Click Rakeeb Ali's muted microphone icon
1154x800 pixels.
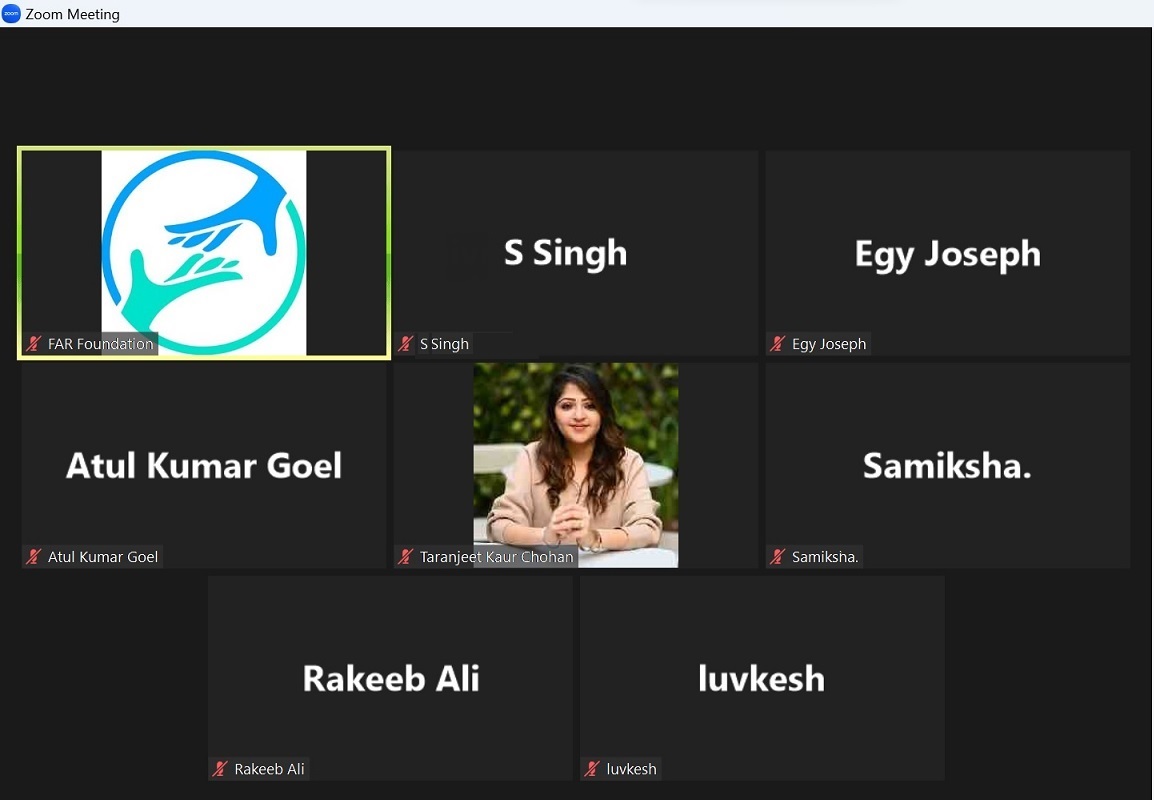pyautogui.click(x=219, y=769)
